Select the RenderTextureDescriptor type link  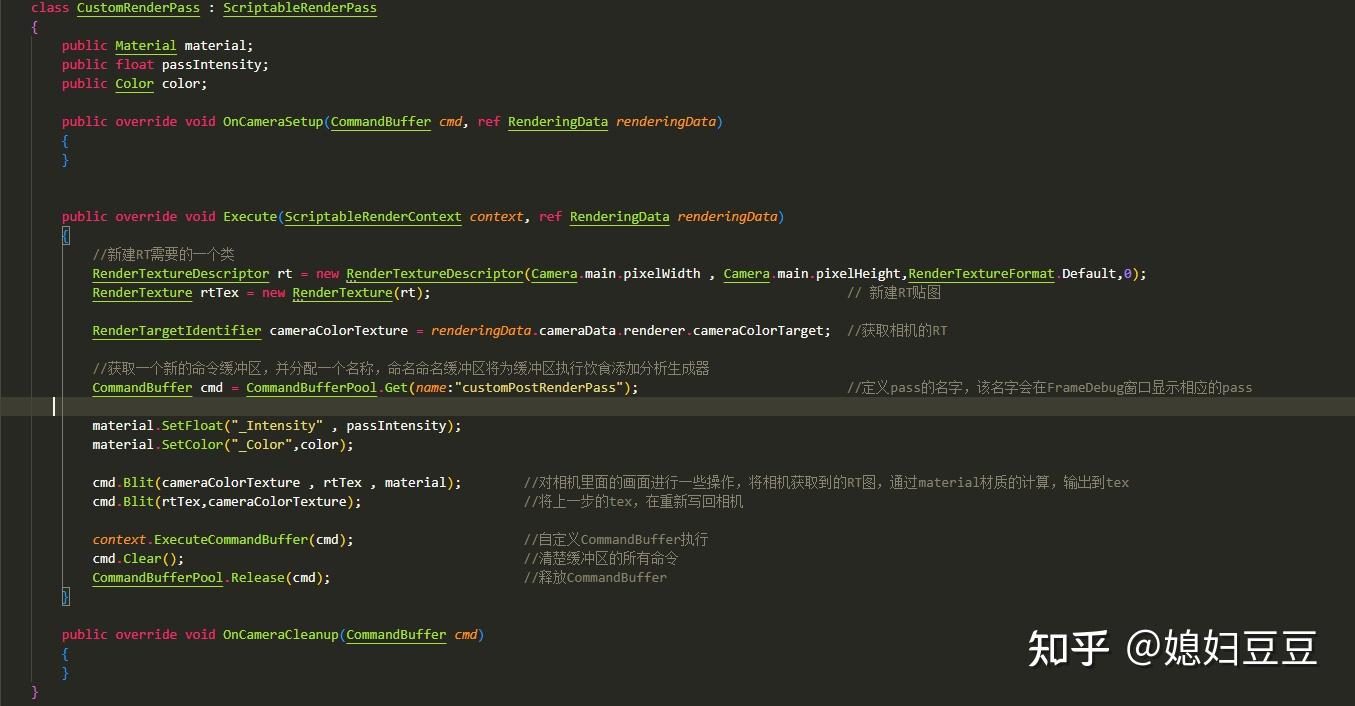coord(180,273)
